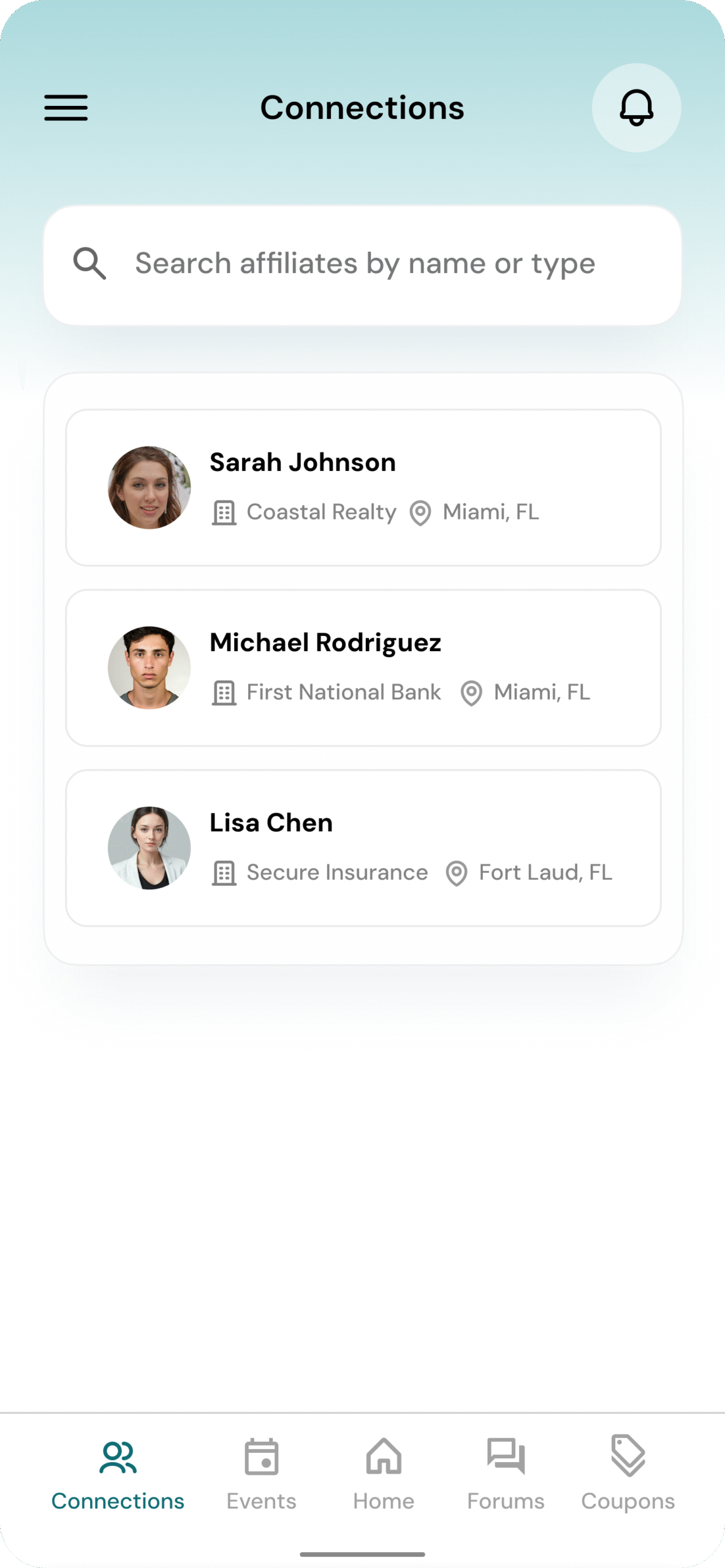Click the location pin in Michael Rodriguez's card
This screenshot has width=725, height=1568.
pyautogui.click(x=471, y=693)
